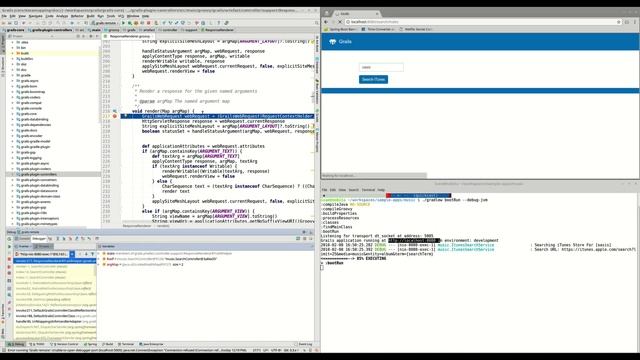The image size is (640, 360).
Task: Mute breakpoints in the Debug sidebar
Action: point(9,273)
